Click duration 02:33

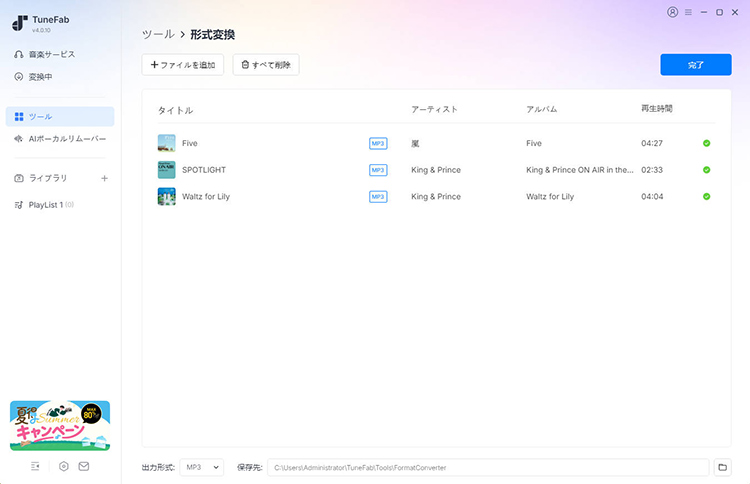point(652,170)
